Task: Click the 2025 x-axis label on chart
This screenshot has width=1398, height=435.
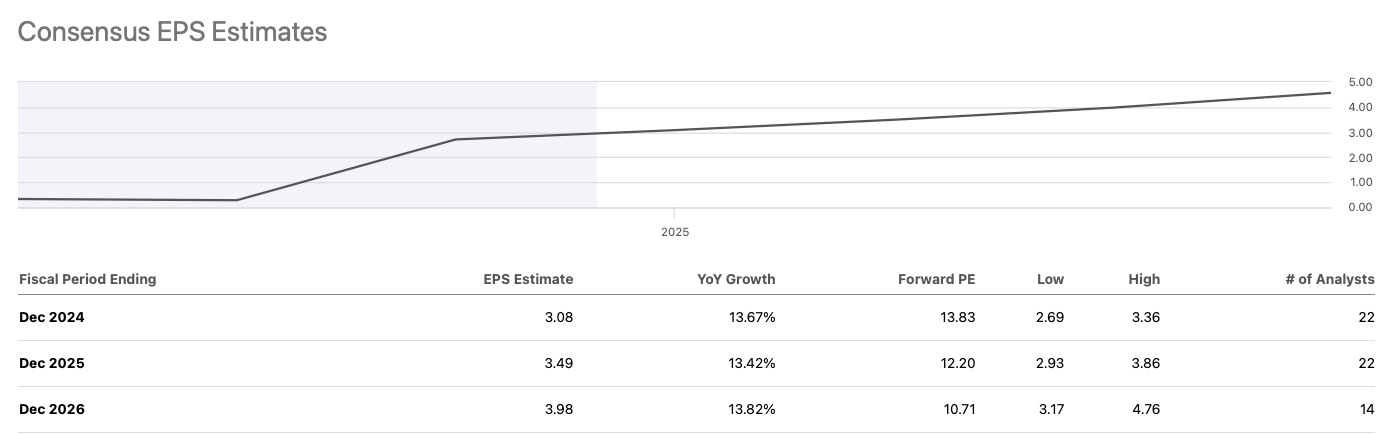Action: (675, 232)
